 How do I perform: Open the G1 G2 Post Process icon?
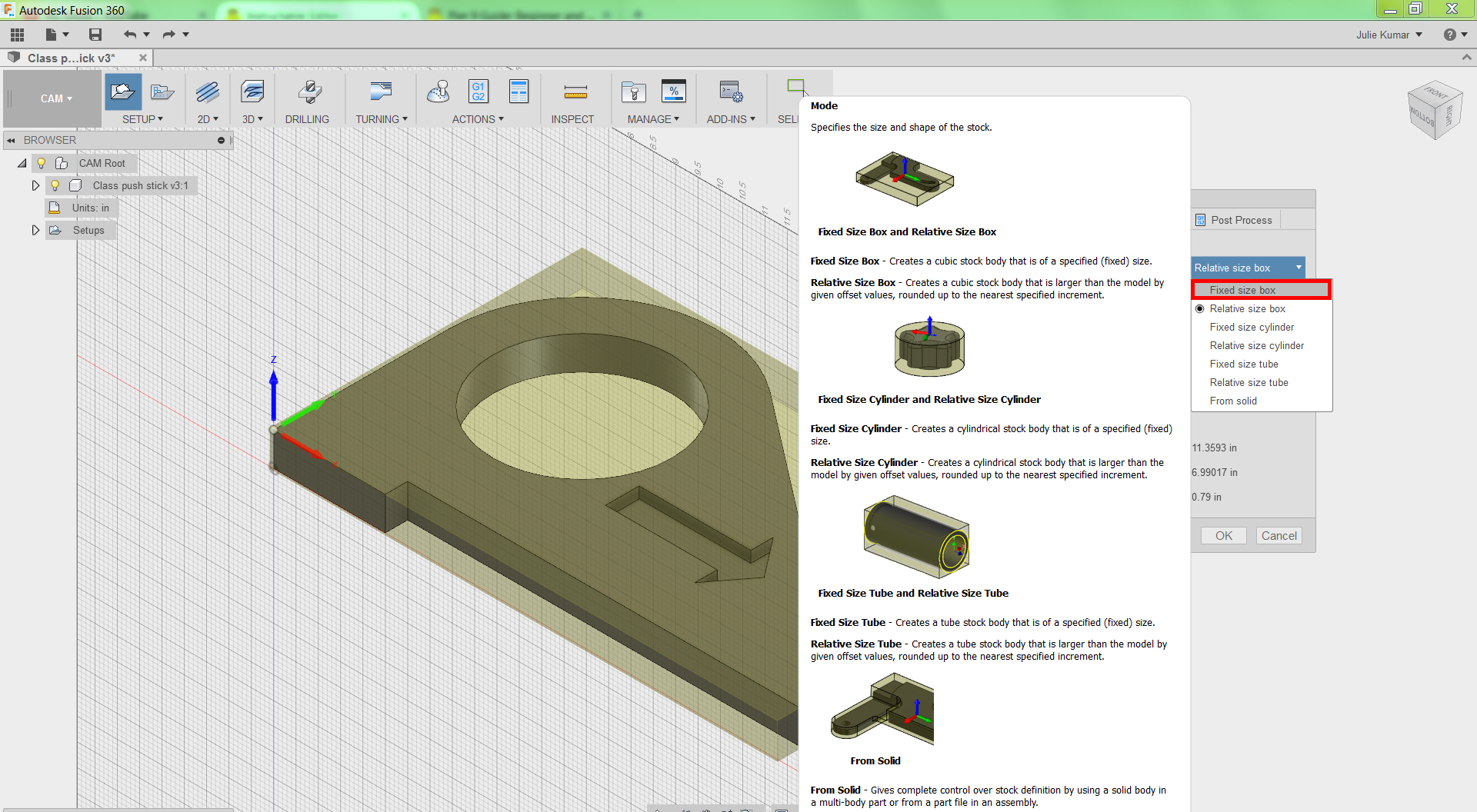point(478,92)
